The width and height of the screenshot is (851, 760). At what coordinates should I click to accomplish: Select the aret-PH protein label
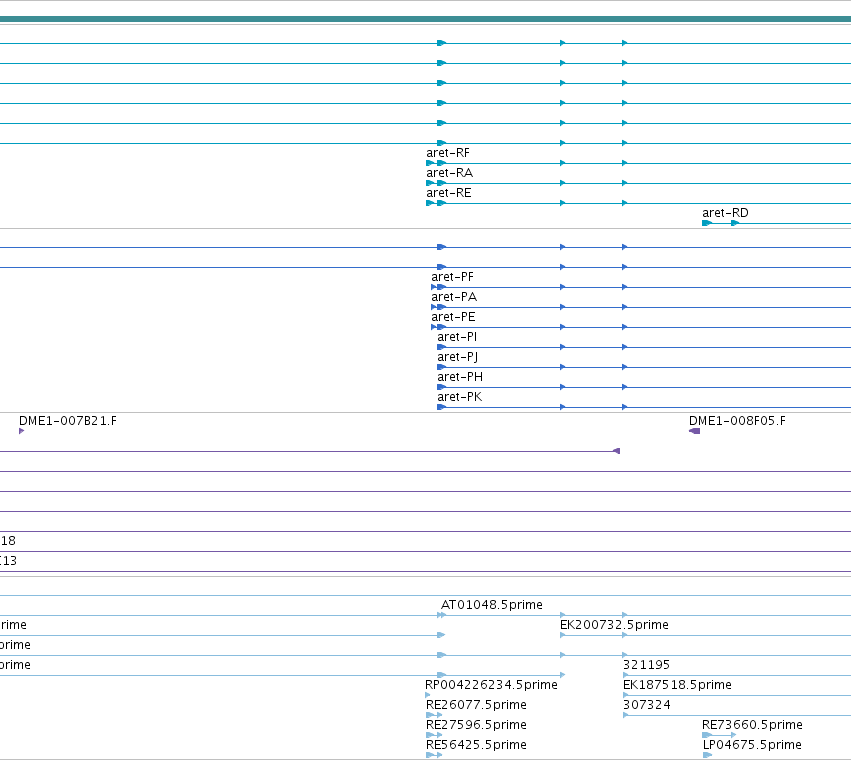(x=460, y=377)
